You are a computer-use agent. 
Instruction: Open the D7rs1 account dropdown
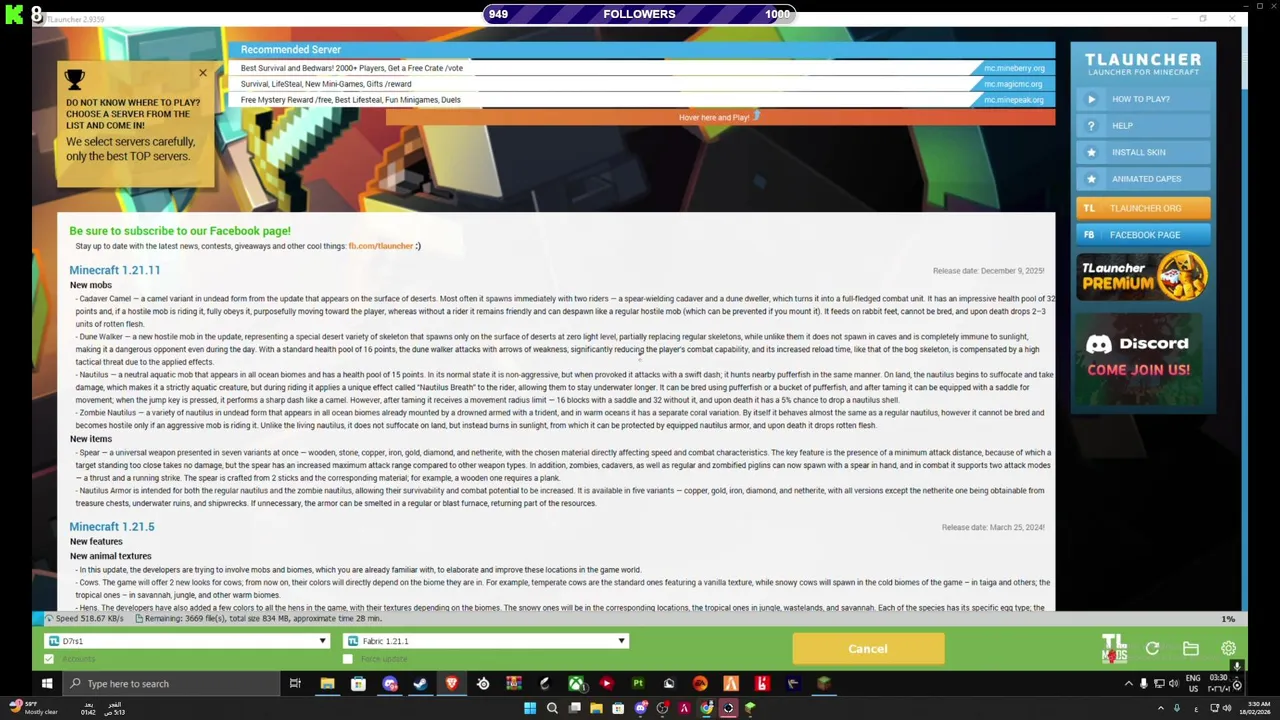(x=188, y=641)
